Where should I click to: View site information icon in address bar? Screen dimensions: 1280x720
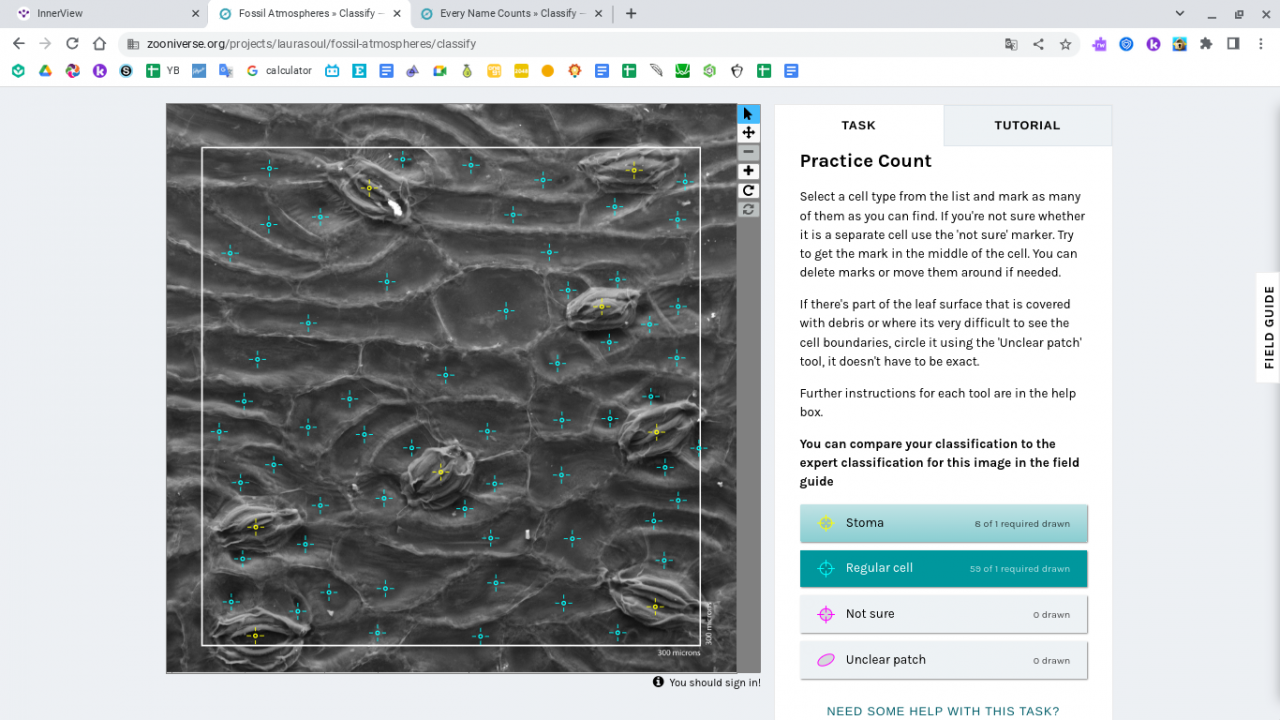coord(133,44)
